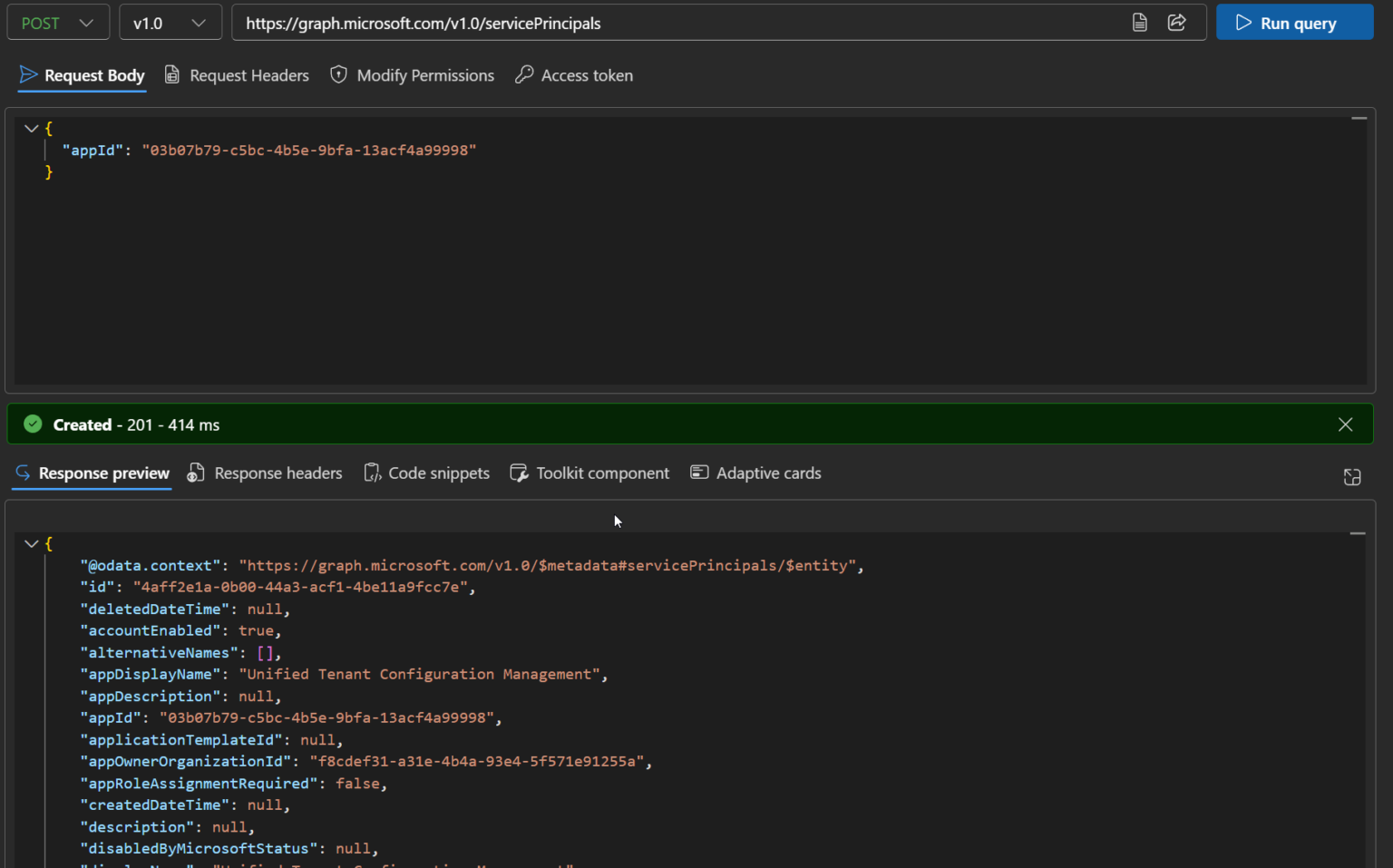Dismiss the Created 201 status banner
1393x868 pixels.
1346,424
